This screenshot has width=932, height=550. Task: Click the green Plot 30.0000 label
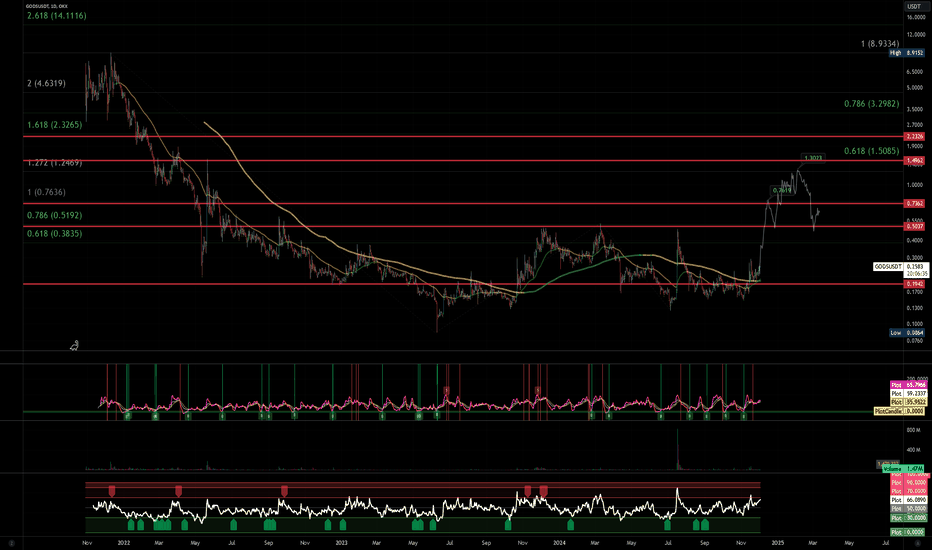908,518
